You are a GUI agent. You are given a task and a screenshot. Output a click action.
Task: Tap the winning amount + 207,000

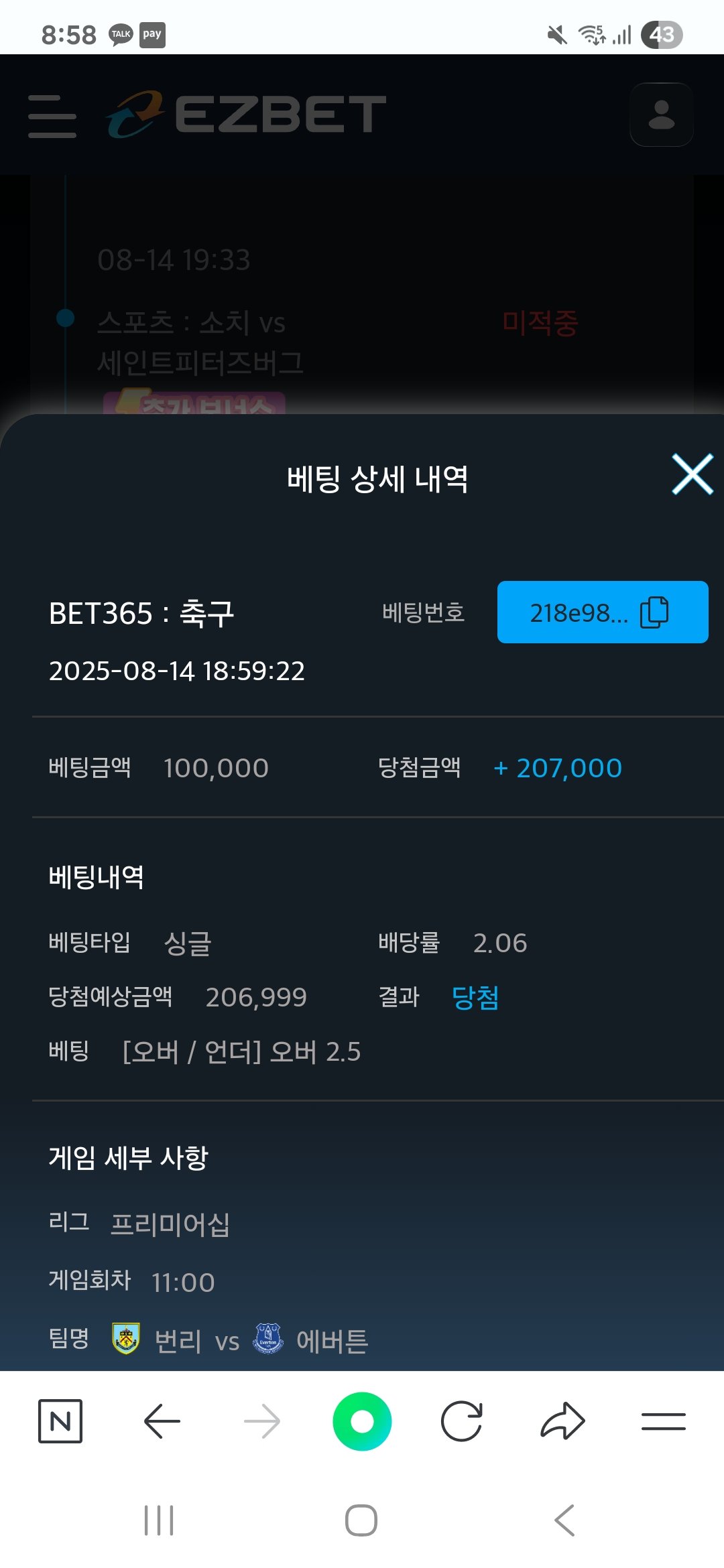(x=558, y=768)
